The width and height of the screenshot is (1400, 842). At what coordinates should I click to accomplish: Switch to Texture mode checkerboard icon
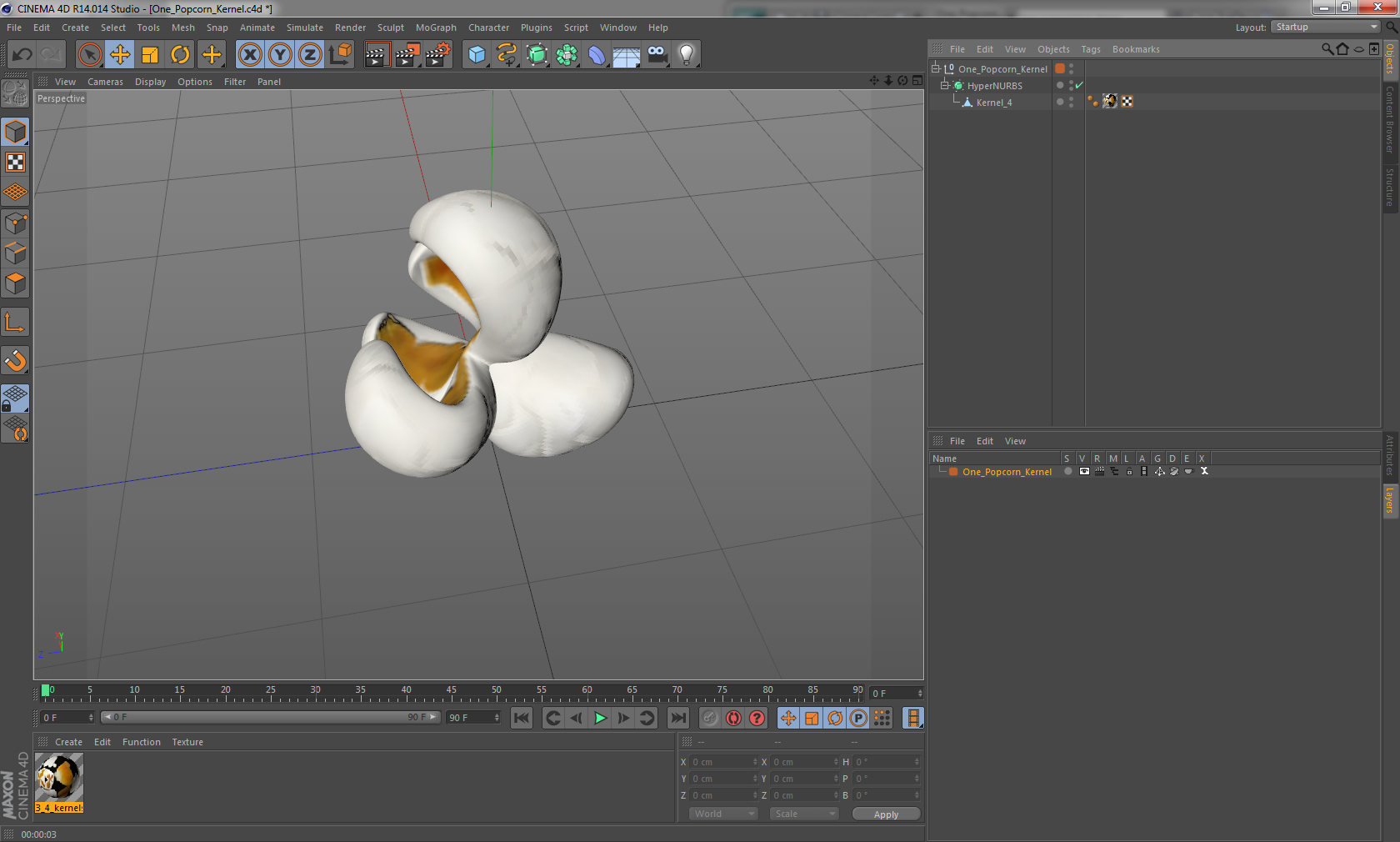coord(15,163)
